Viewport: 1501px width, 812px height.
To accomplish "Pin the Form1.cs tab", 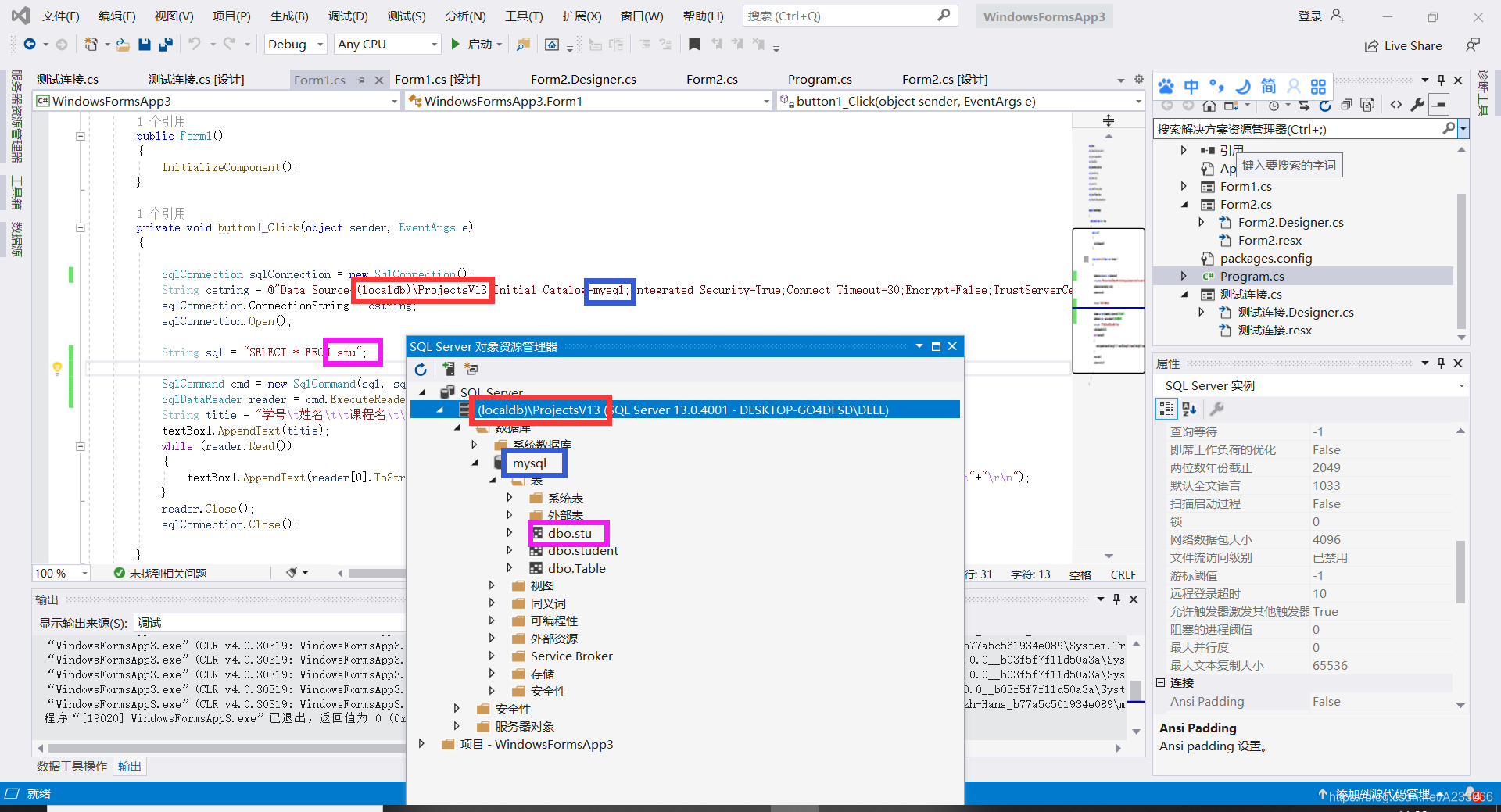I will [360, 80].
